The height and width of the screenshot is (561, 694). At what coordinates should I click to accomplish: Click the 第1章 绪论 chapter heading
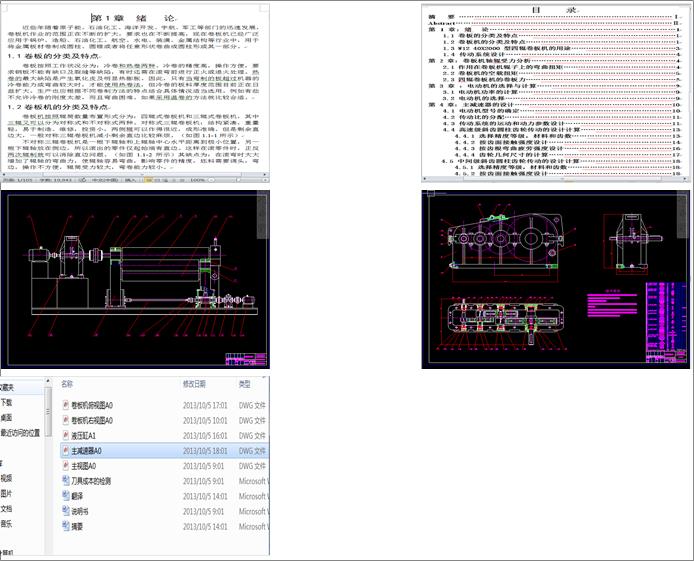(135, 18)
